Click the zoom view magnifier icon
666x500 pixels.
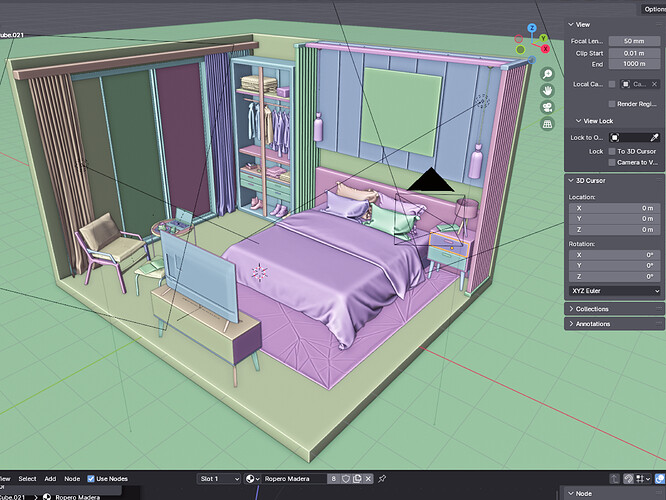tap(547, 74)
